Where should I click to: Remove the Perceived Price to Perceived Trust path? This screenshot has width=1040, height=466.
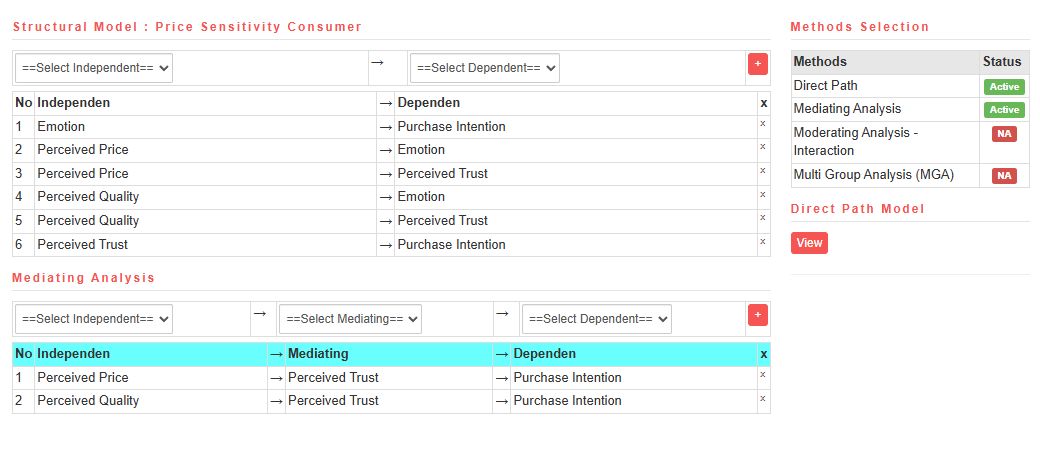[x=763, y=171]
